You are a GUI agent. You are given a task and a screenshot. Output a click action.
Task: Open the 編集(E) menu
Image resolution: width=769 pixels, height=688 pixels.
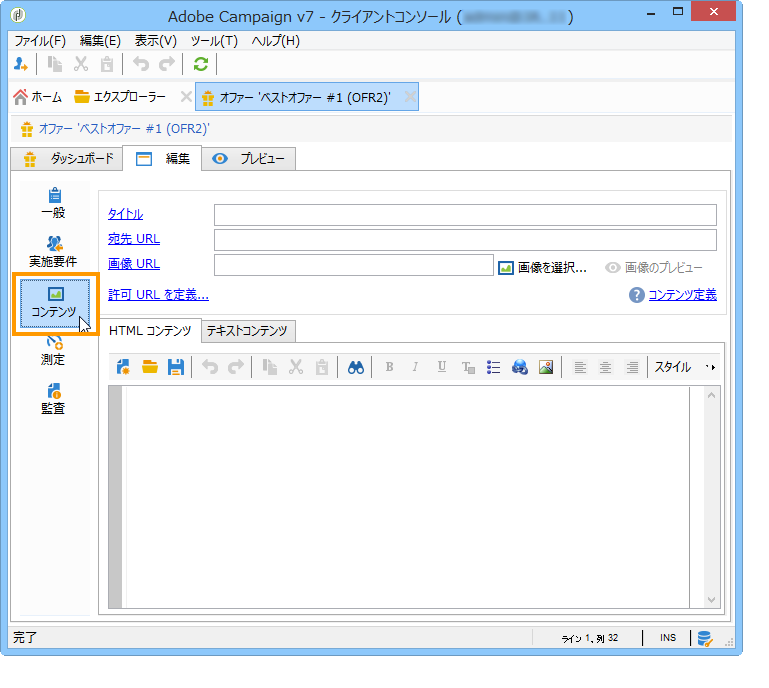(x=100, y=41)
